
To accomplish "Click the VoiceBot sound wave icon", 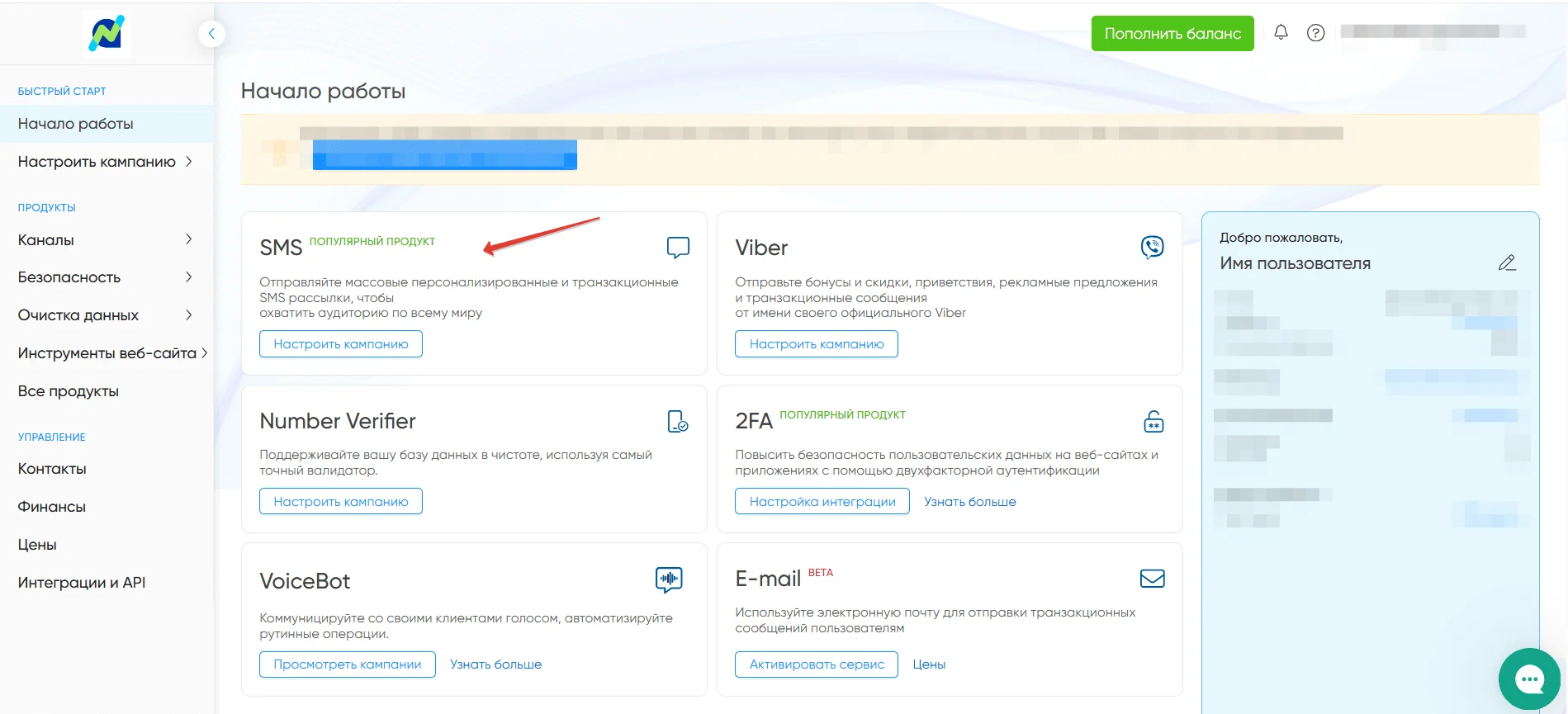I will [x=669, y=579].
